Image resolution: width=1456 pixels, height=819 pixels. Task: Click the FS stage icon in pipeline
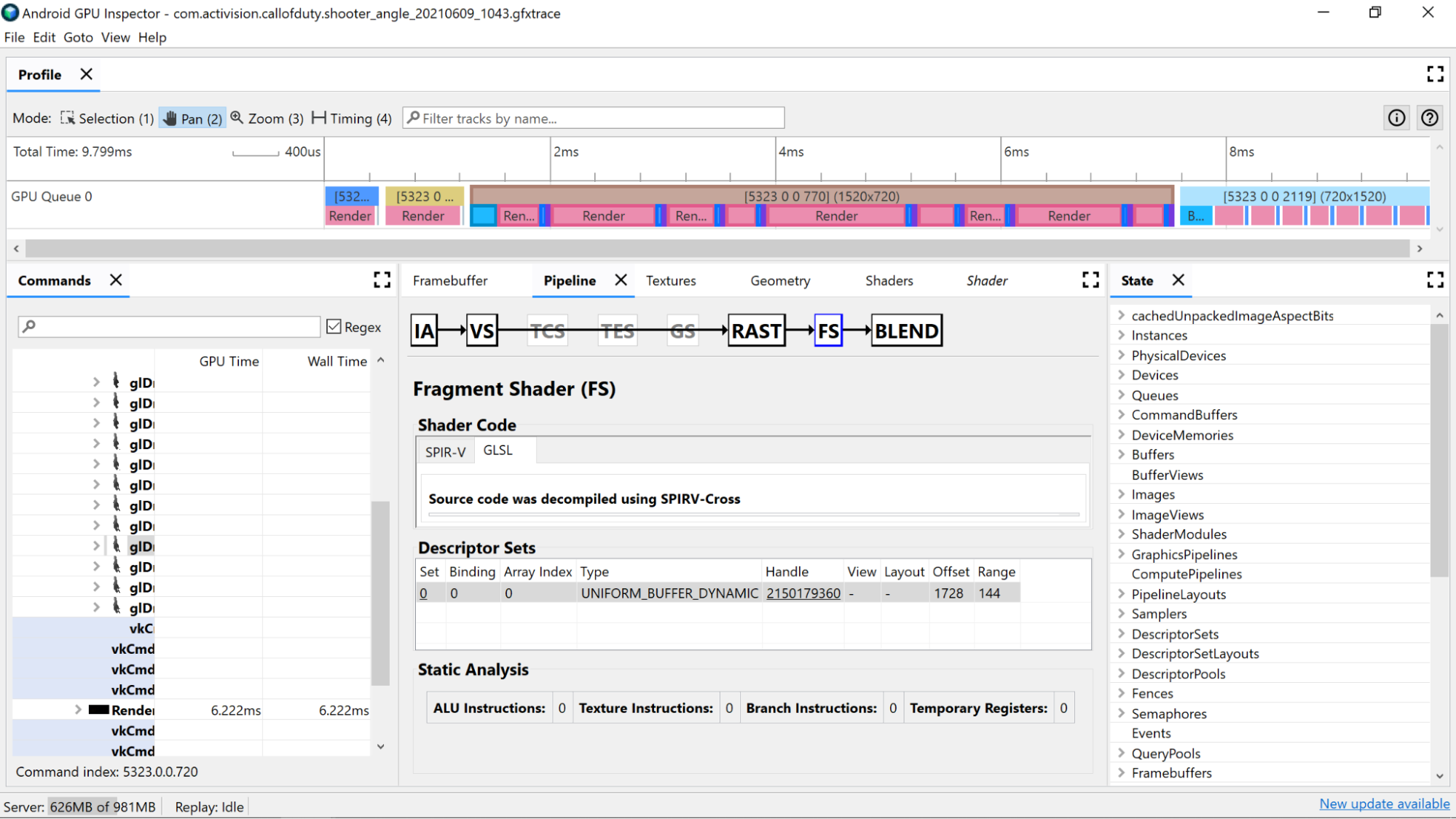pyautogui.click(x=829, y=330)
